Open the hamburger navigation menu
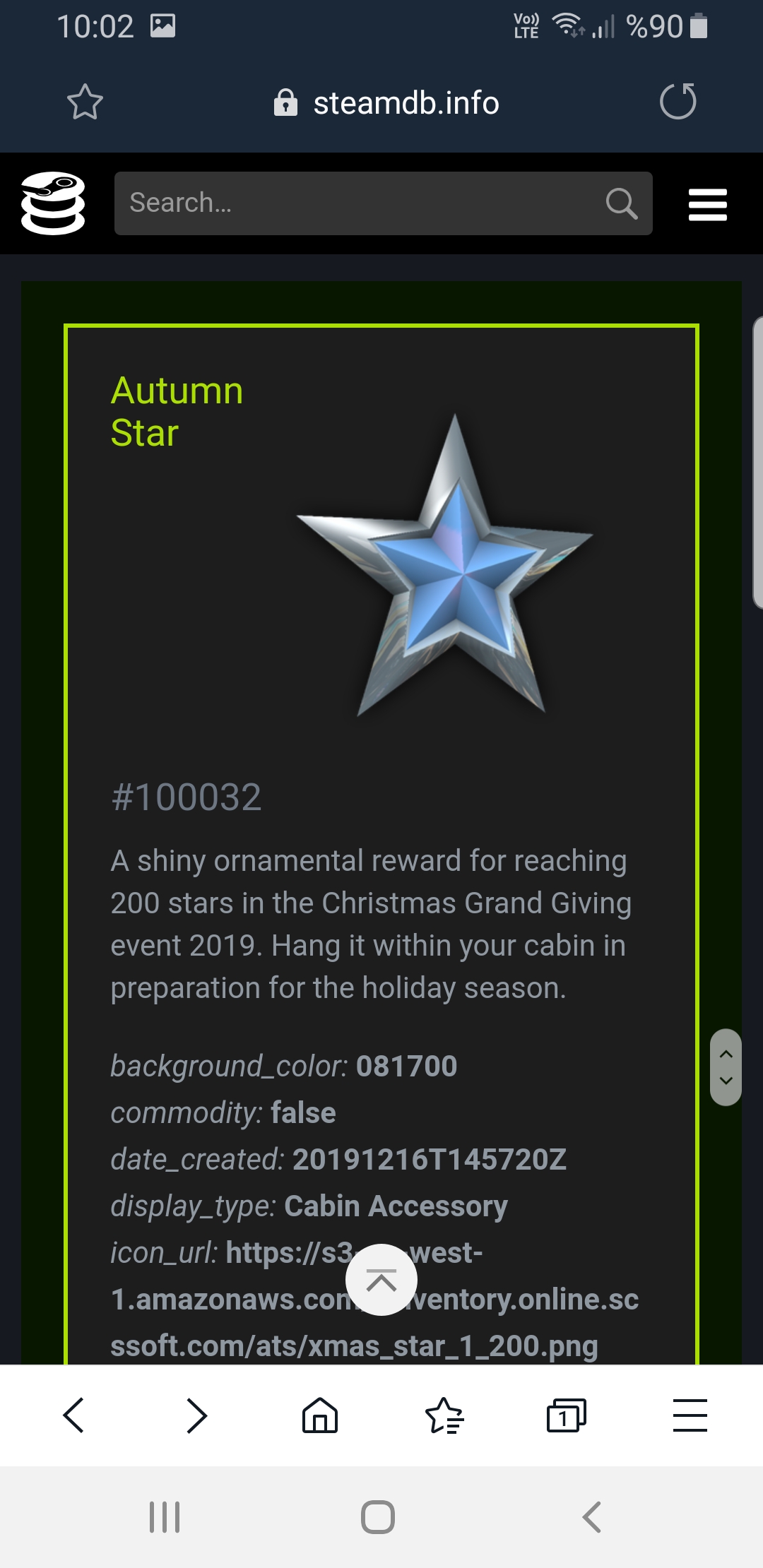 click(708, 204)
